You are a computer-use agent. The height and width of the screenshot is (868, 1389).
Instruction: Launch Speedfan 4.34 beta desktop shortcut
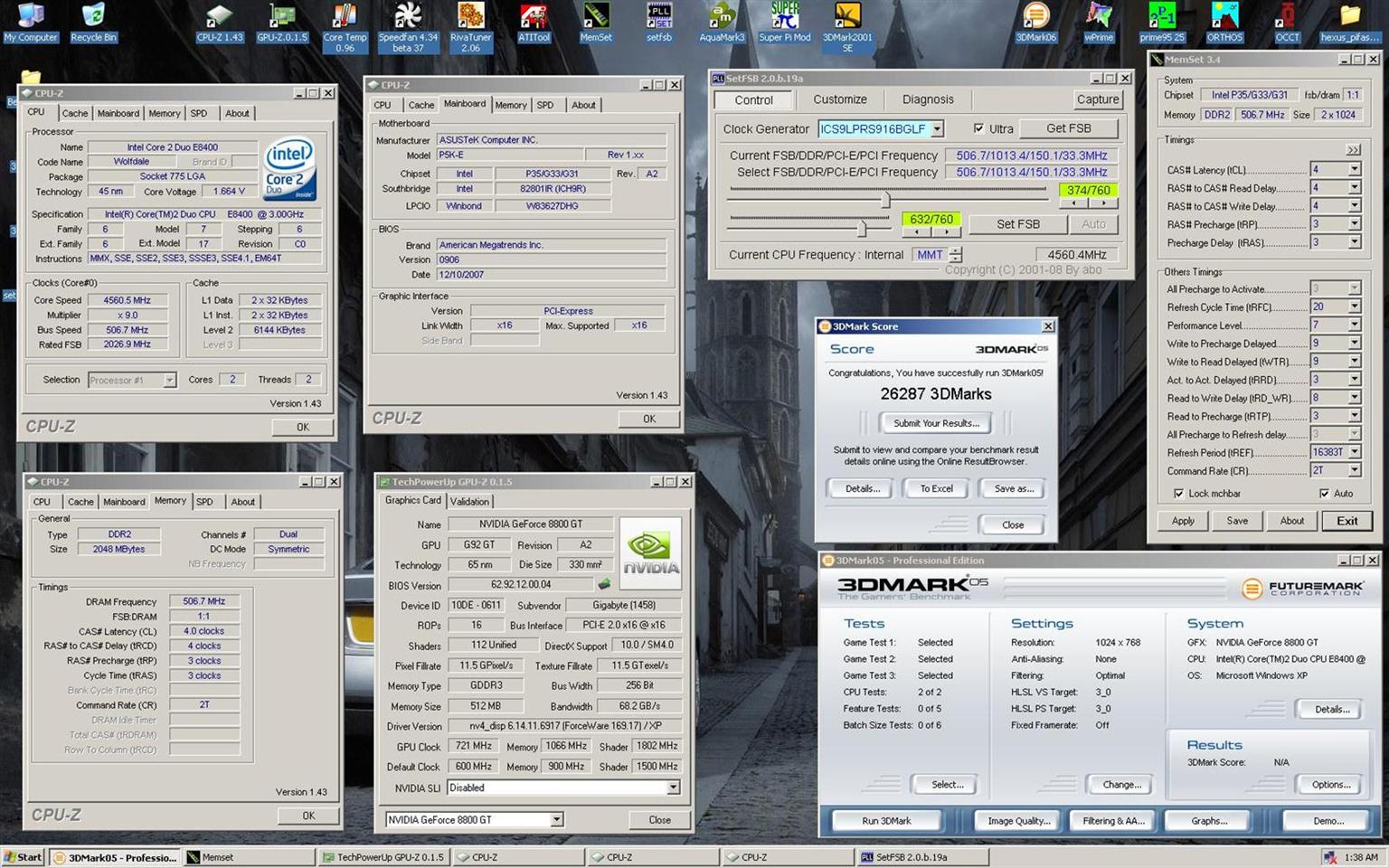pos(408,27)
